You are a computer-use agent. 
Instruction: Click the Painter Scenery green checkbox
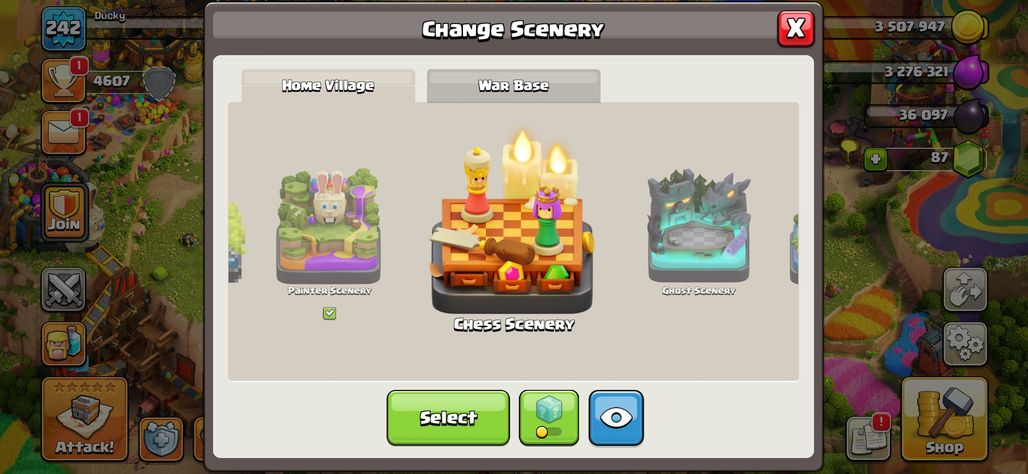(x=329, y=313)
